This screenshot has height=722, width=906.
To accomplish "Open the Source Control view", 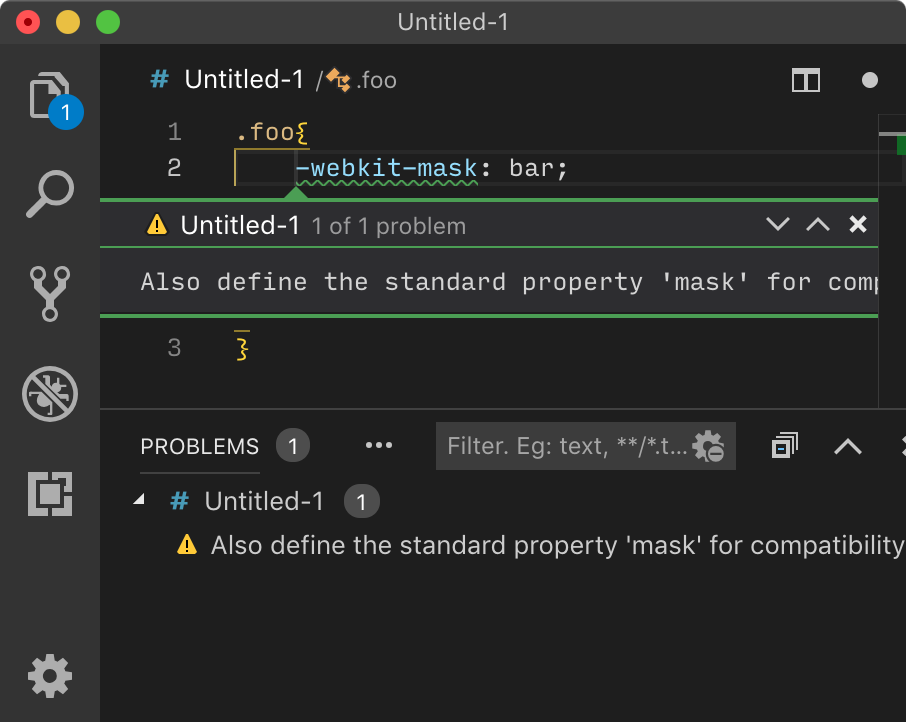I will [50, 293].
